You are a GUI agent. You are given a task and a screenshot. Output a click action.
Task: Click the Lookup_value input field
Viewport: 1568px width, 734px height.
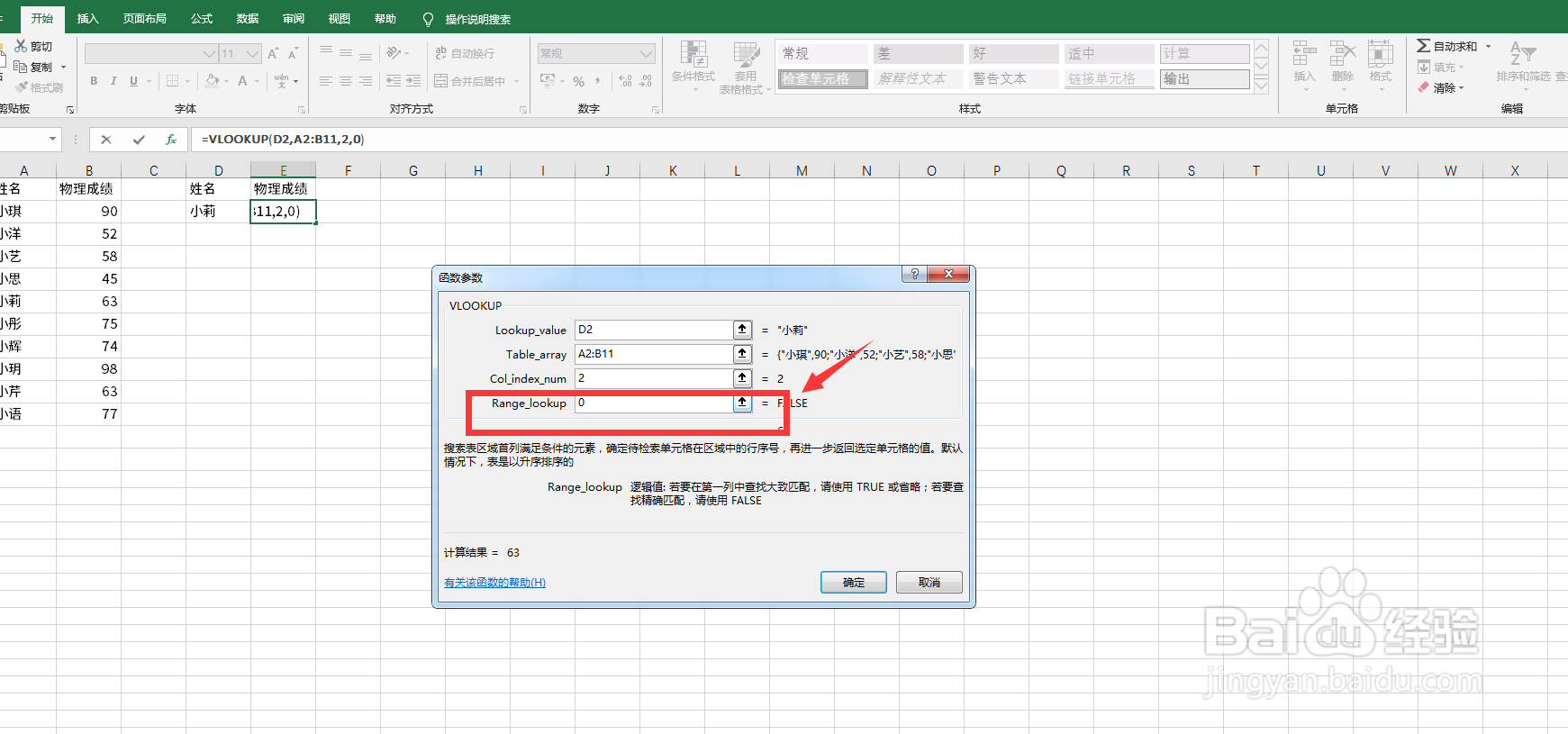coord(654,330)
